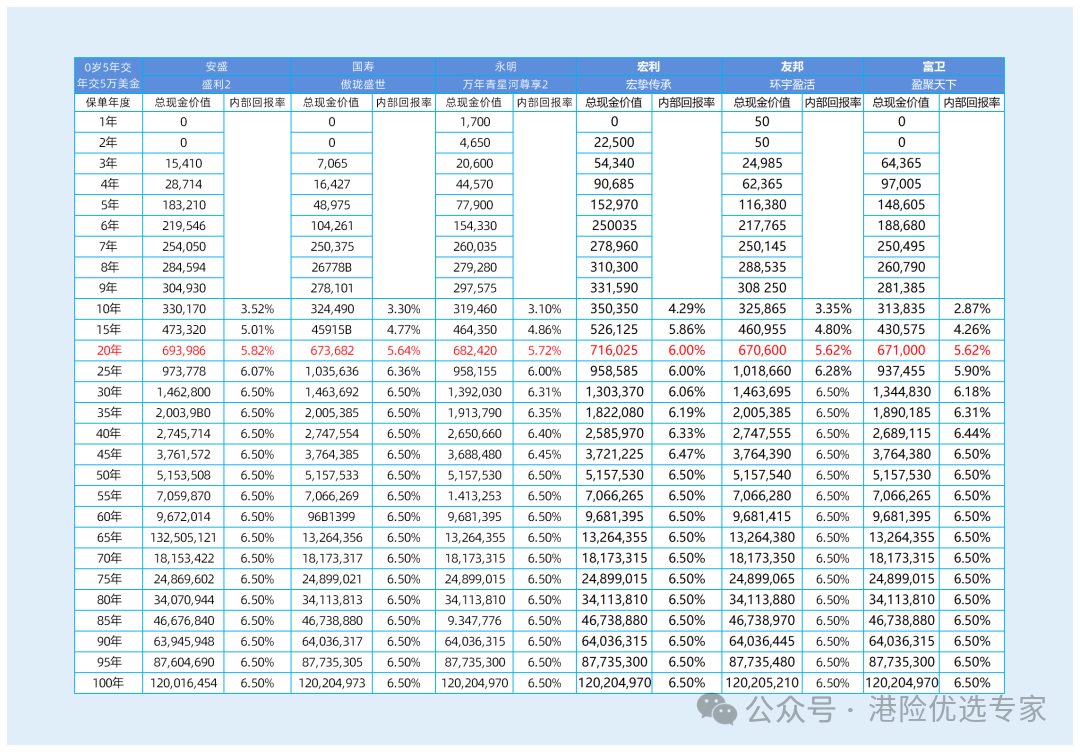Select the return rate 2.87%
This screenshot has width=1080, height=752.
(972, 309)
